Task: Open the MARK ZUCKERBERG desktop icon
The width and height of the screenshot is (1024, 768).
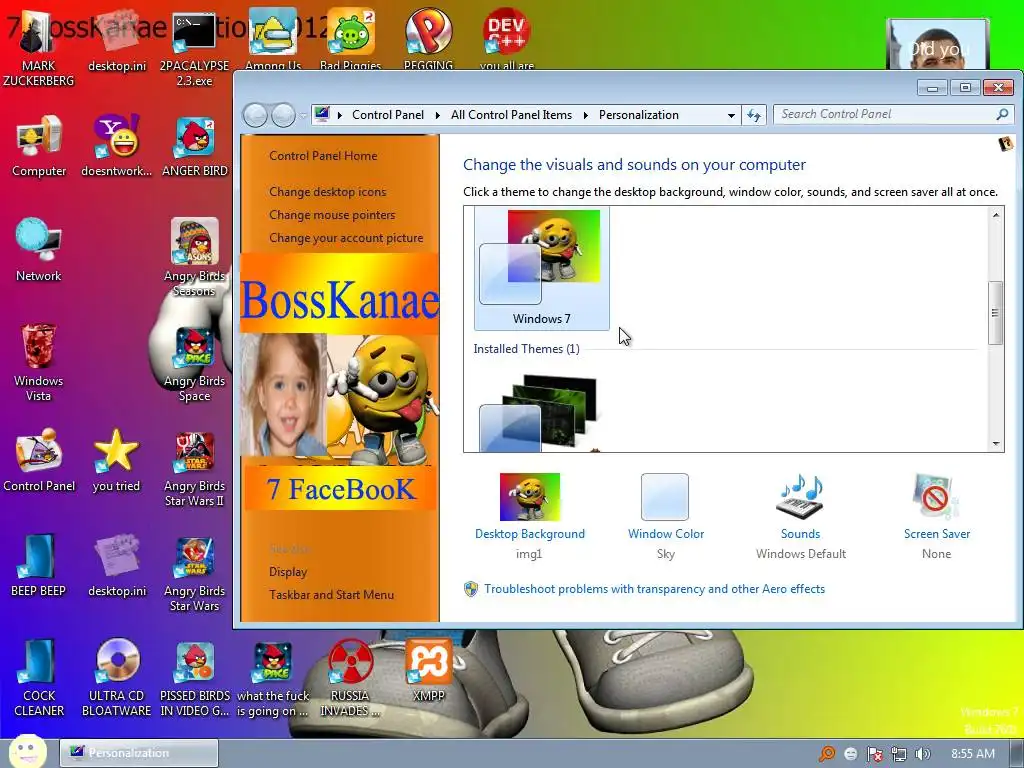Action: pyautogui.click(x=39, y=49)
